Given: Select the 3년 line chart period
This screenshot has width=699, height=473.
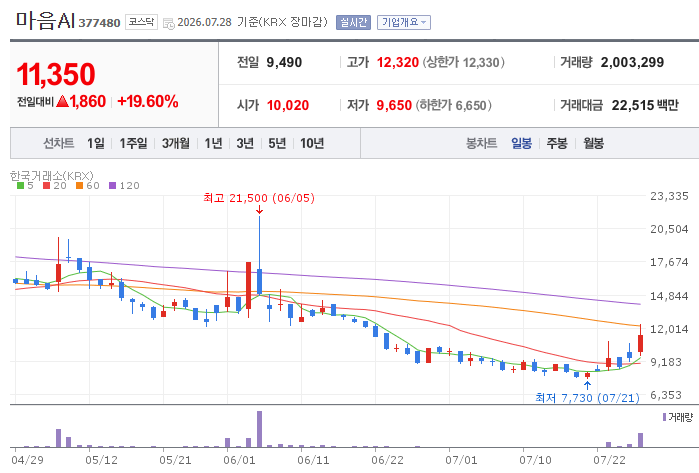Looking at the screenshot, I should 245,143.
